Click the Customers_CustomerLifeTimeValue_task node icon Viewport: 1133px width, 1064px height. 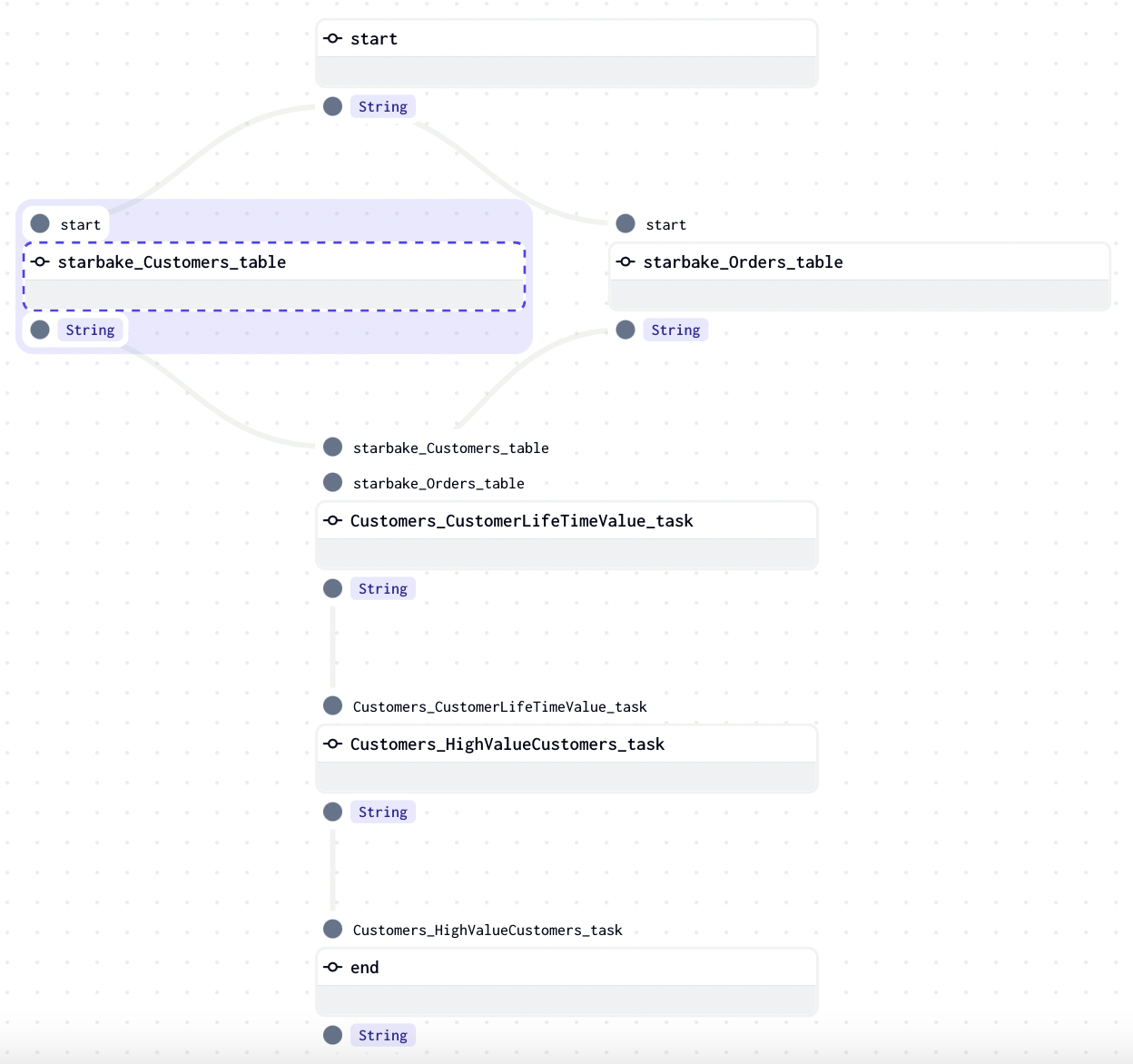[x=333, y=521]
